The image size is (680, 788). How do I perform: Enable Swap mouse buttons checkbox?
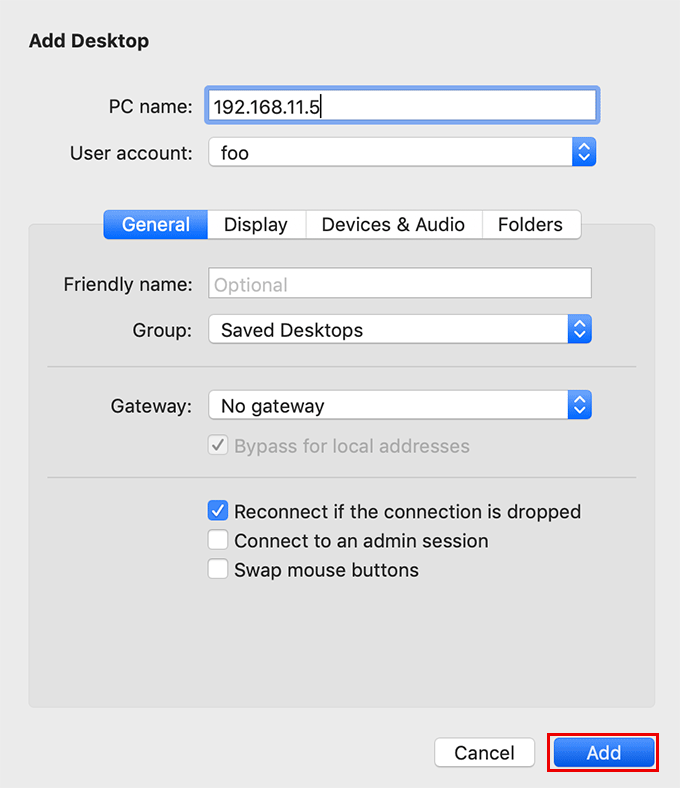218,570
